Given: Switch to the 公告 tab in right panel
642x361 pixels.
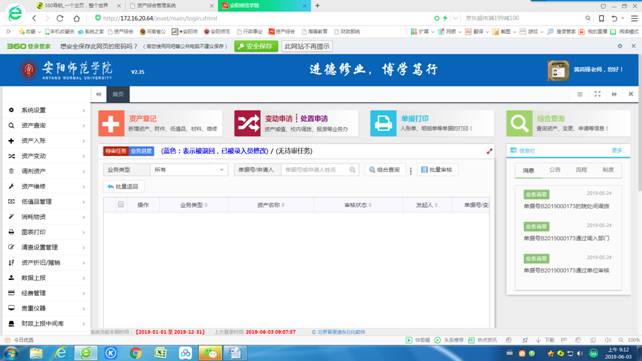Looking at the screenshot, I should [555, 169].
